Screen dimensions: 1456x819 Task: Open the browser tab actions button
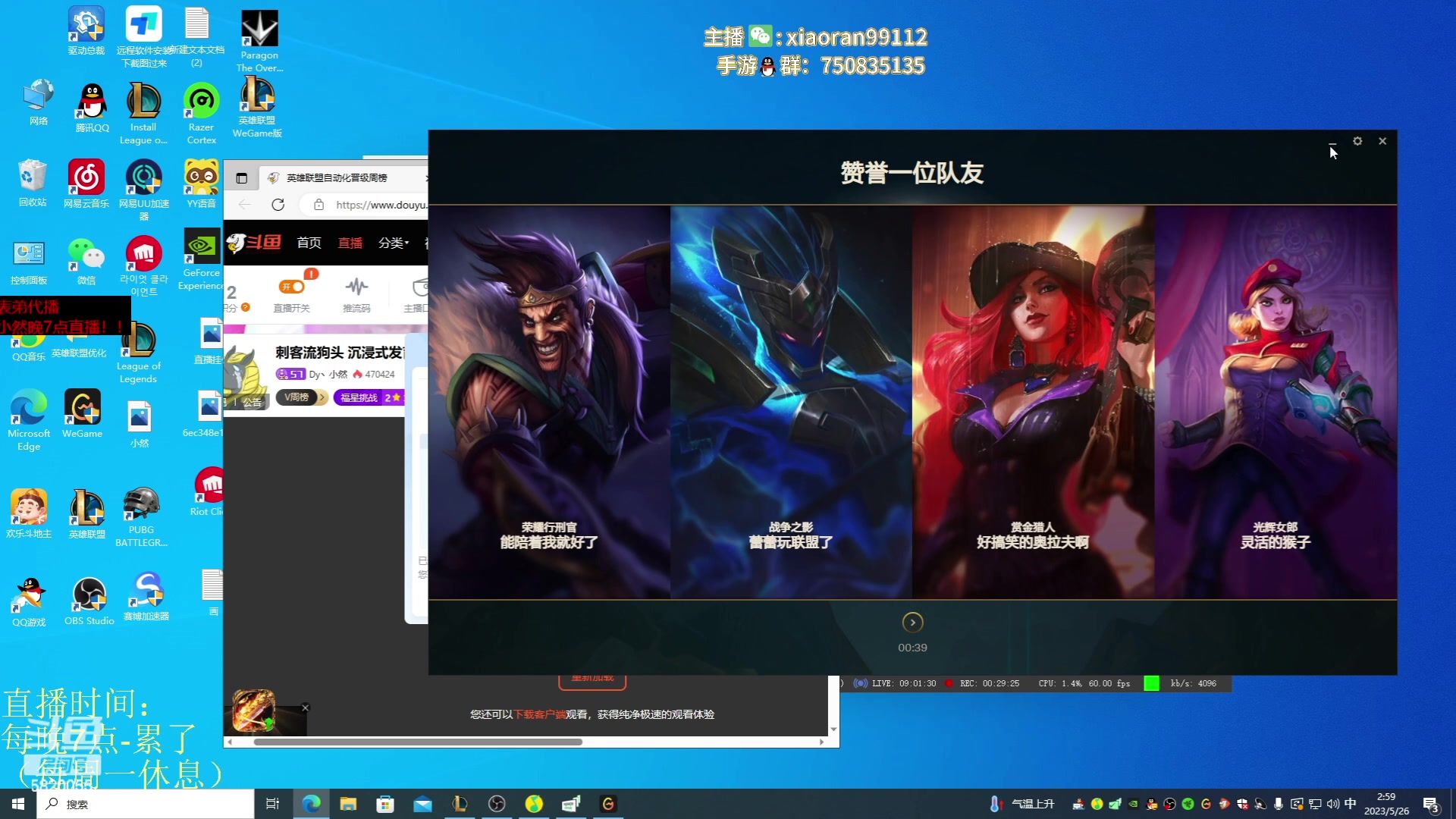tap(241, 178)
